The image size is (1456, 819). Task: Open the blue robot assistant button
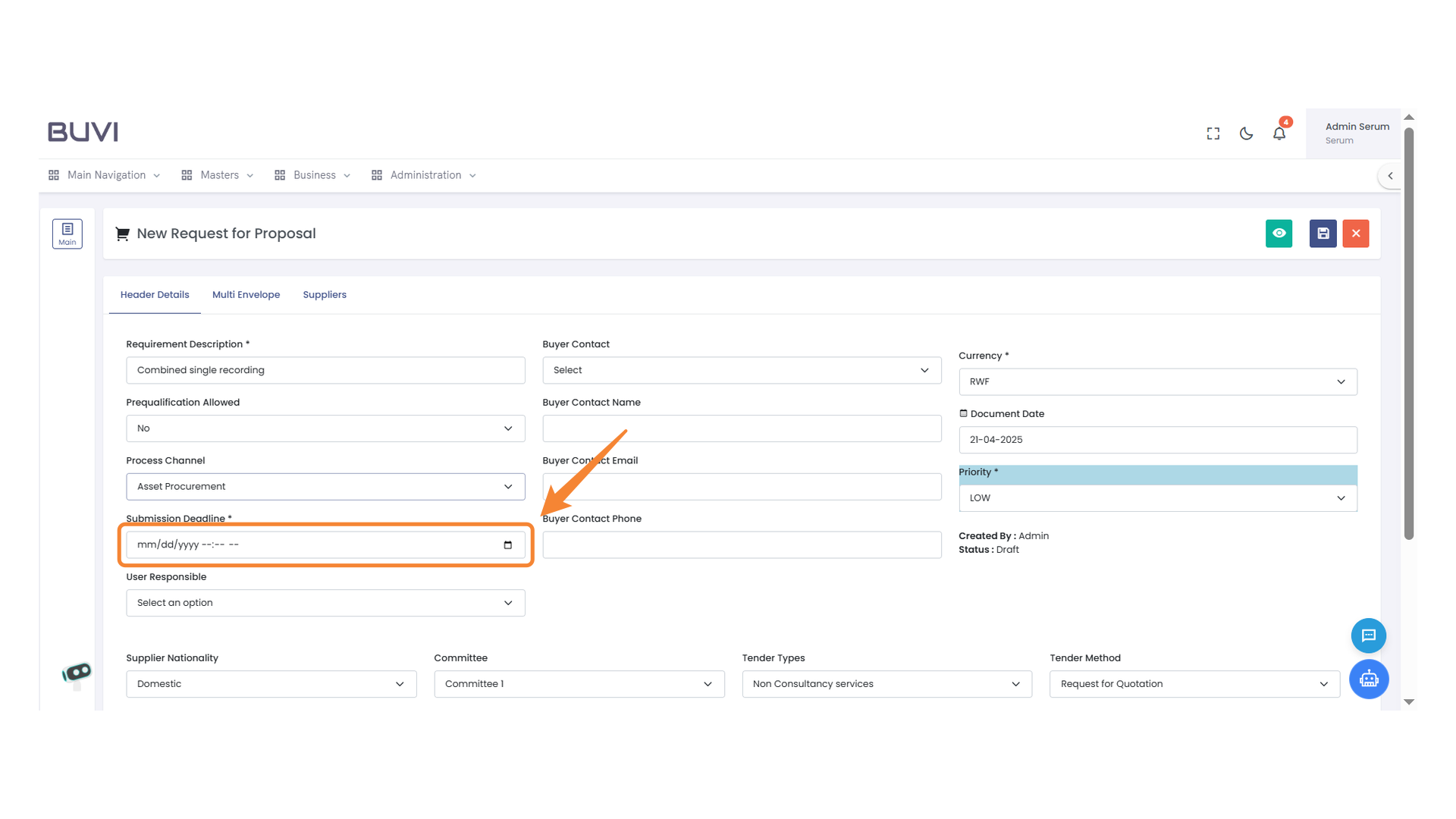1368,679
